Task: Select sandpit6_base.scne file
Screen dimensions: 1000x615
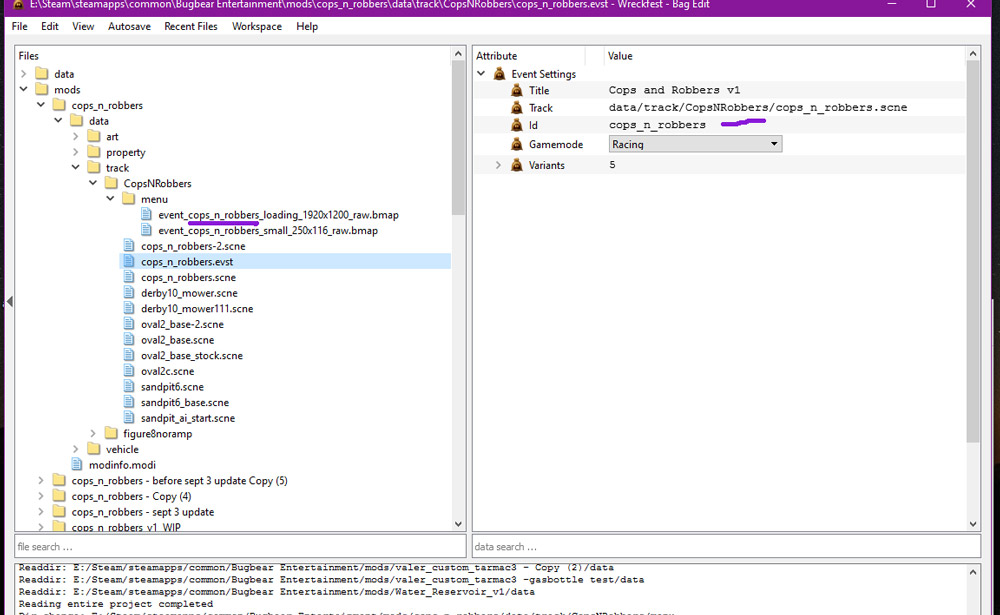Action: point(184,402)
